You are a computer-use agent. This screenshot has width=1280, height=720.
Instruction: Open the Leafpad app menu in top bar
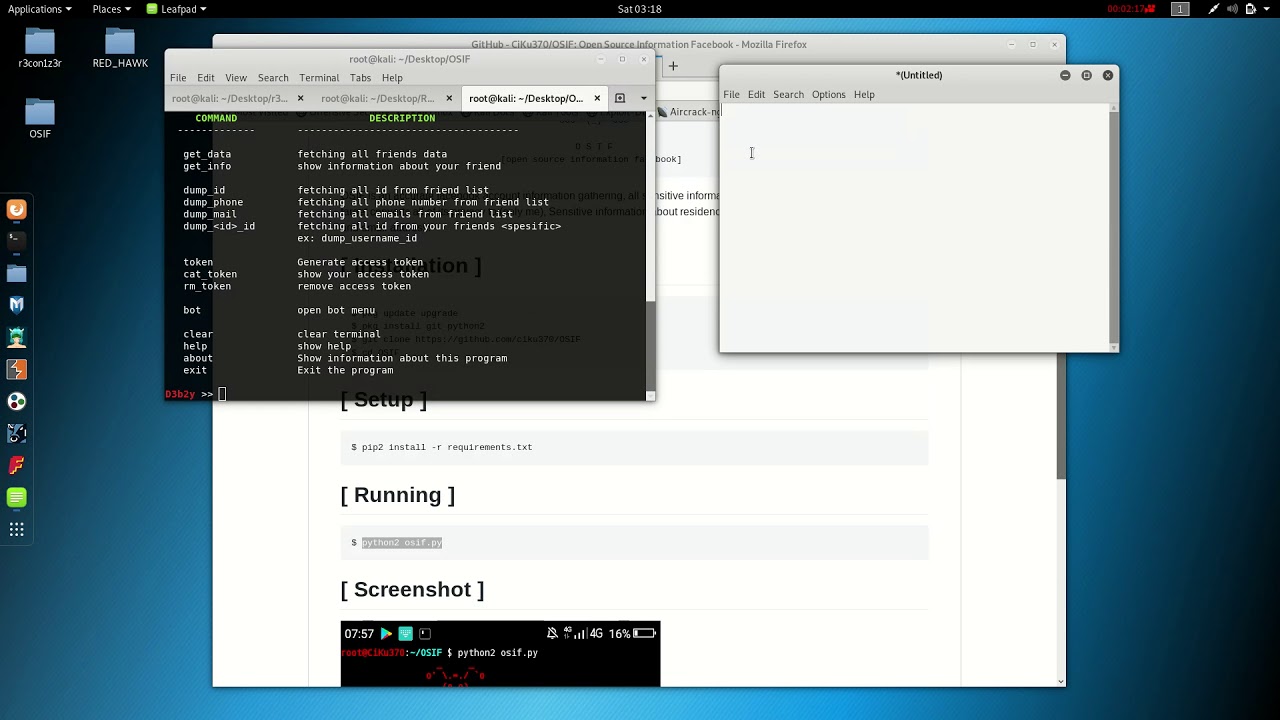[x=176, y=9]
